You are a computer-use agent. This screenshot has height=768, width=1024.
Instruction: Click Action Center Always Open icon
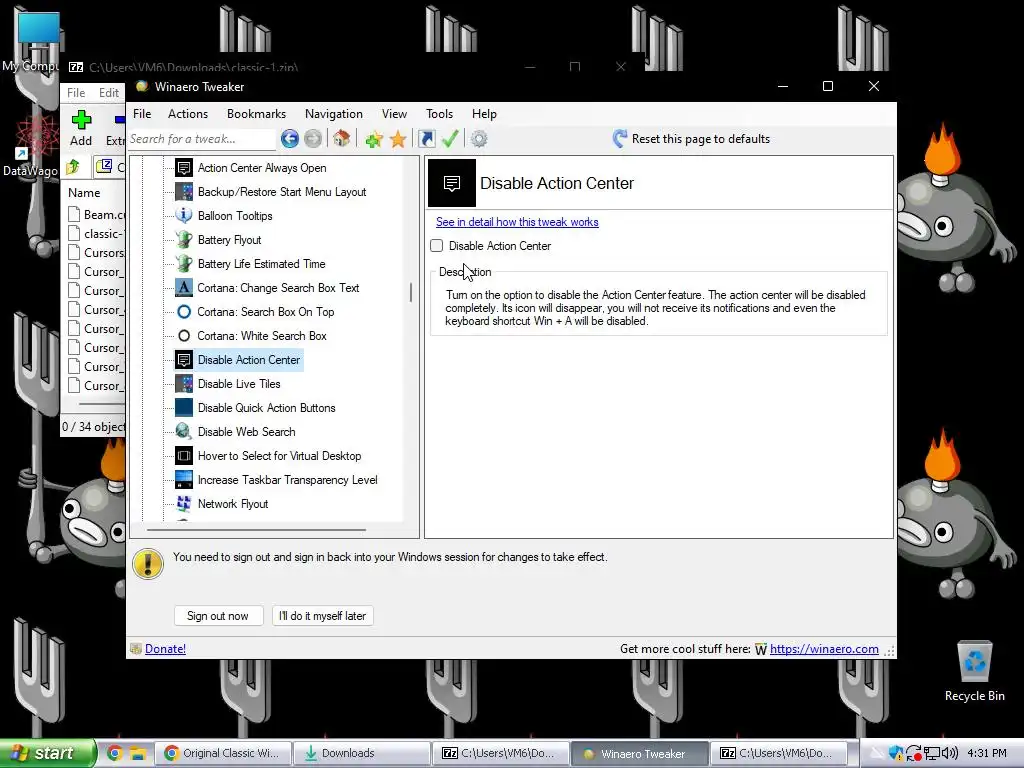pos(184,168)
